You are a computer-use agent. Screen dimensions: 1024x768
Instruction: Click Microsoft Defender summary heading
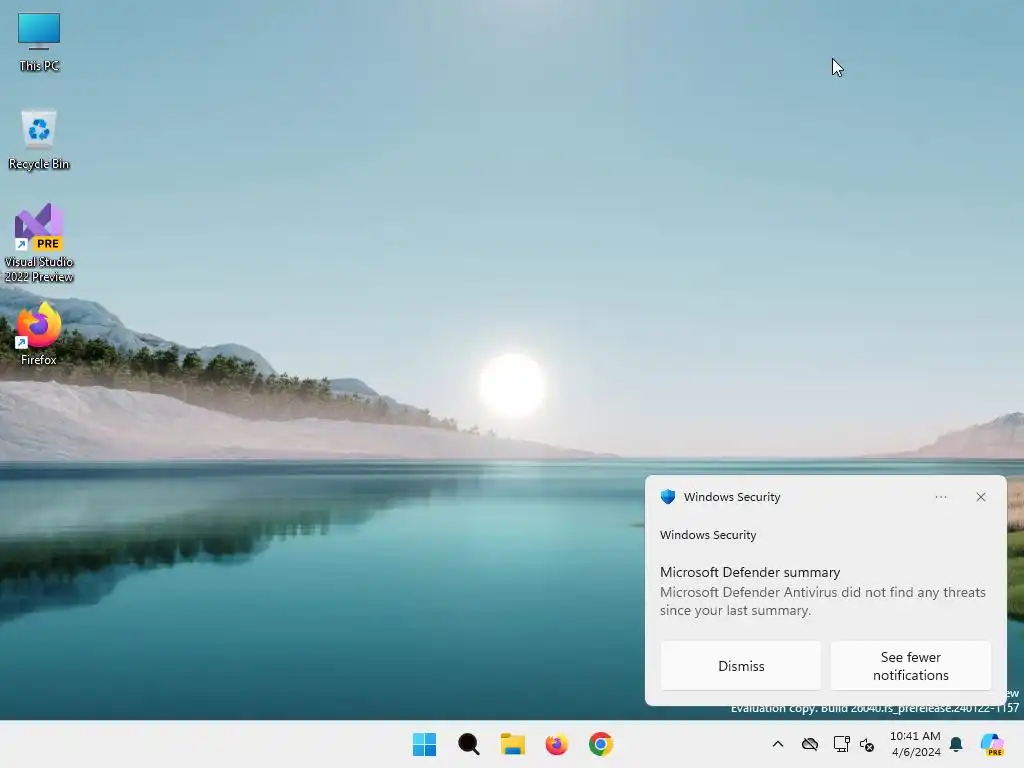pos(750,572)
